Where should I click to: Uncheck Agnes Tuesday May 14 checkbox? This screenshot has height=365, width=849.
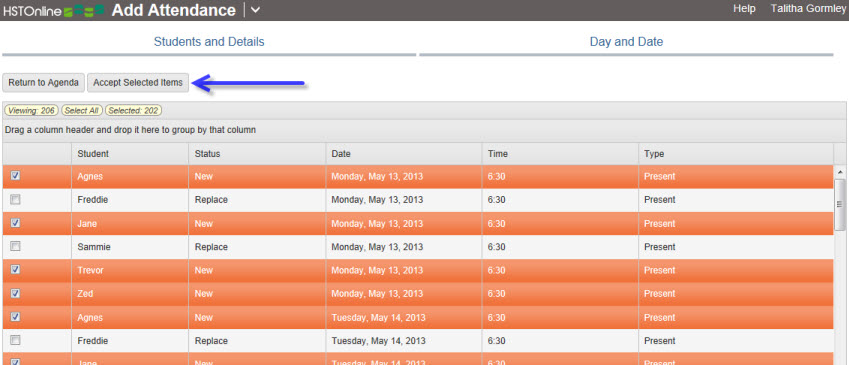tap(16, 317)
